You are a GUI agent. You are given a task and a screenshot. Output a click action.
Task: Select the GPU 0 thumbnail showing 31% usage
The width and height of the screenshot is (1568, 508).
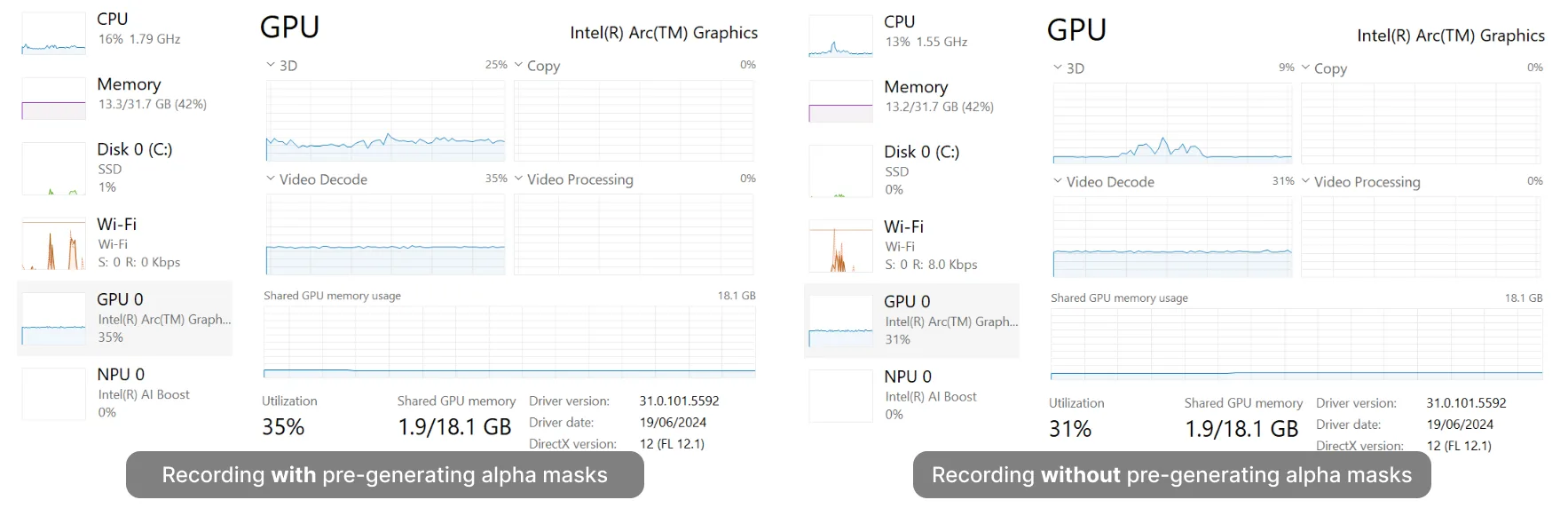pyautogui.click(x=840, y=321)
